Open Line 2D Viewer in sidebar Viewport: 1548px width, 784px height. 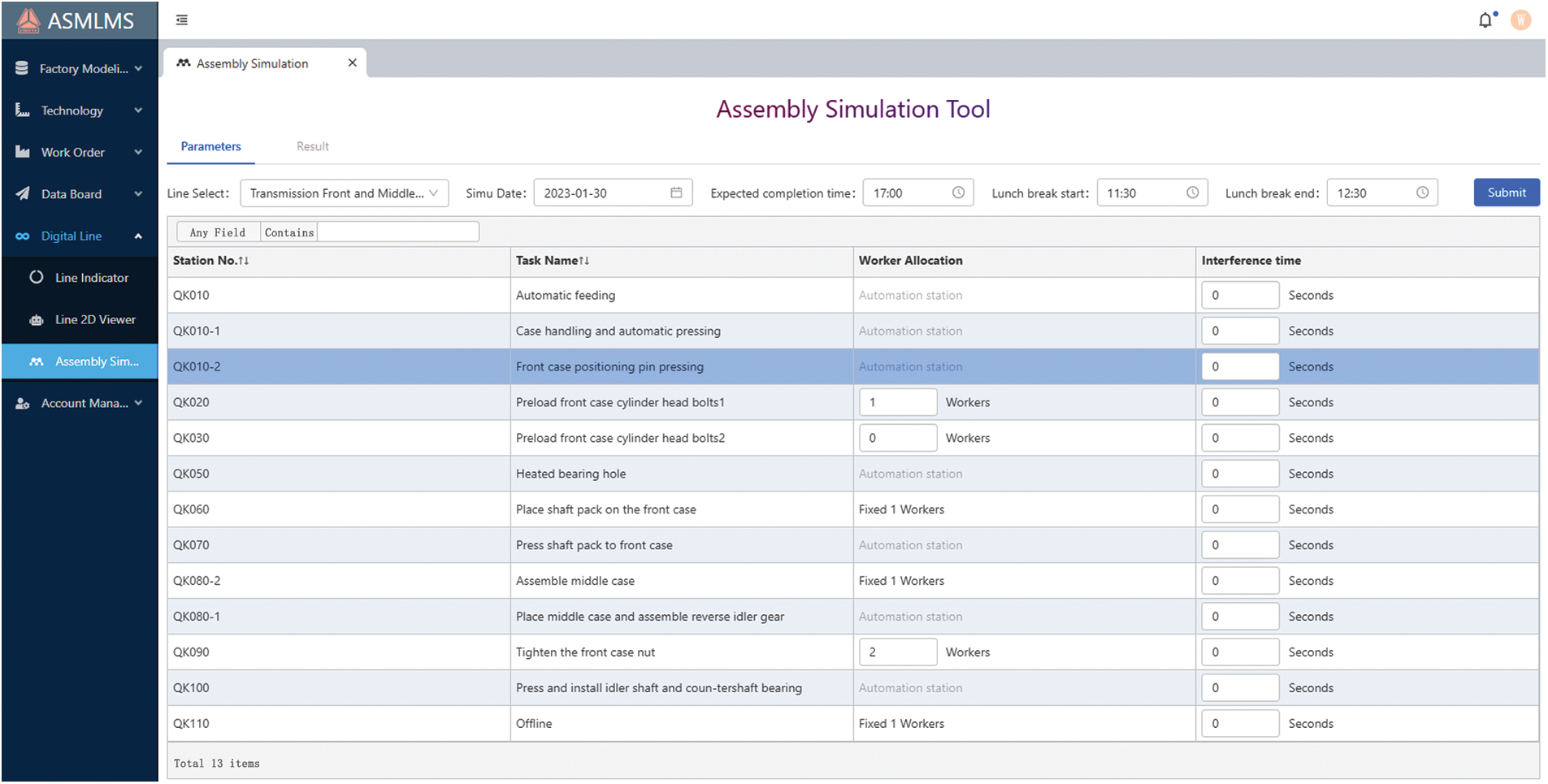(94, 320)
